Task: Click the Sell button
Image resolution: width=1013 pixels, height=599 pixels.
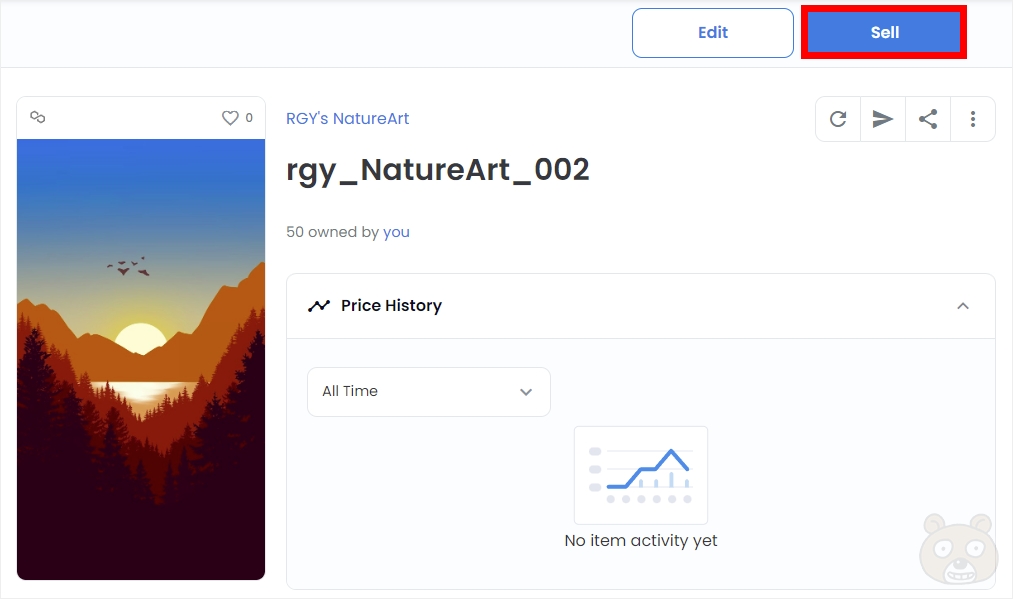Action: pos(884,32)
